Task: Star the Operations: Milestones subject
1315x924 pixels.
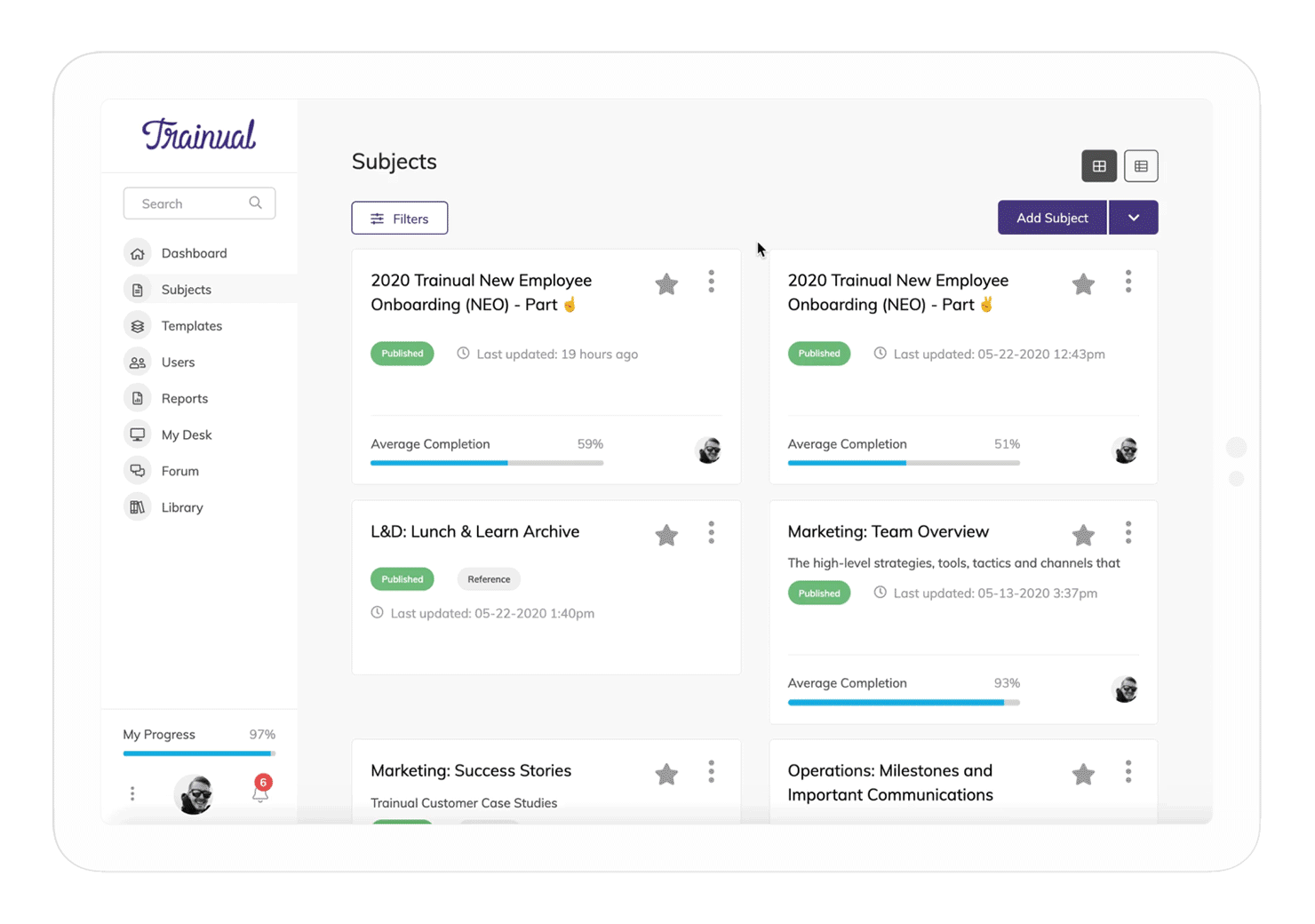Action: coord(1083,774)
